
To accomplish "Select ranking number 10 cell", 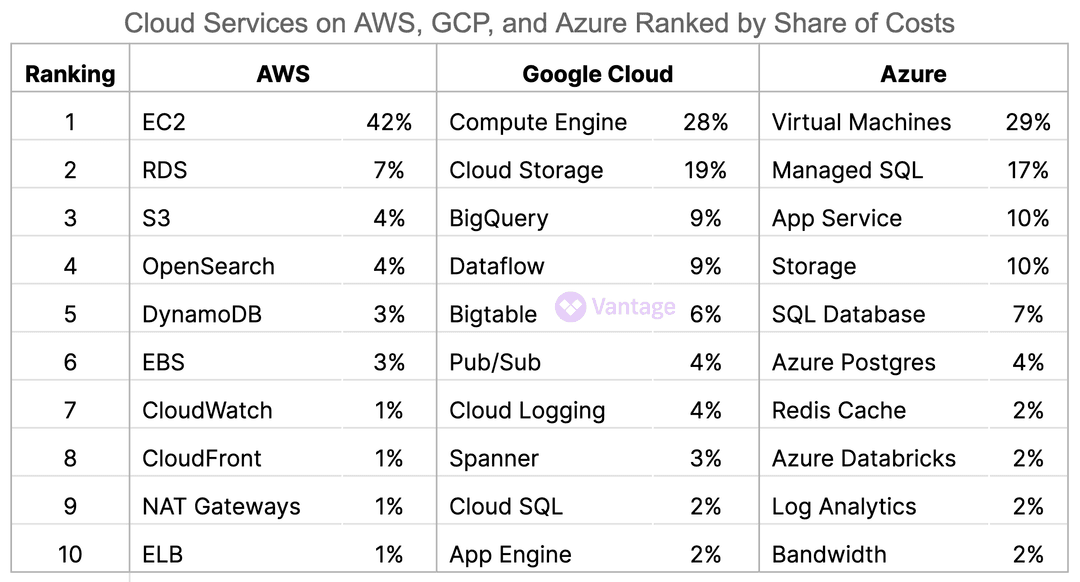I will point(70,555).
